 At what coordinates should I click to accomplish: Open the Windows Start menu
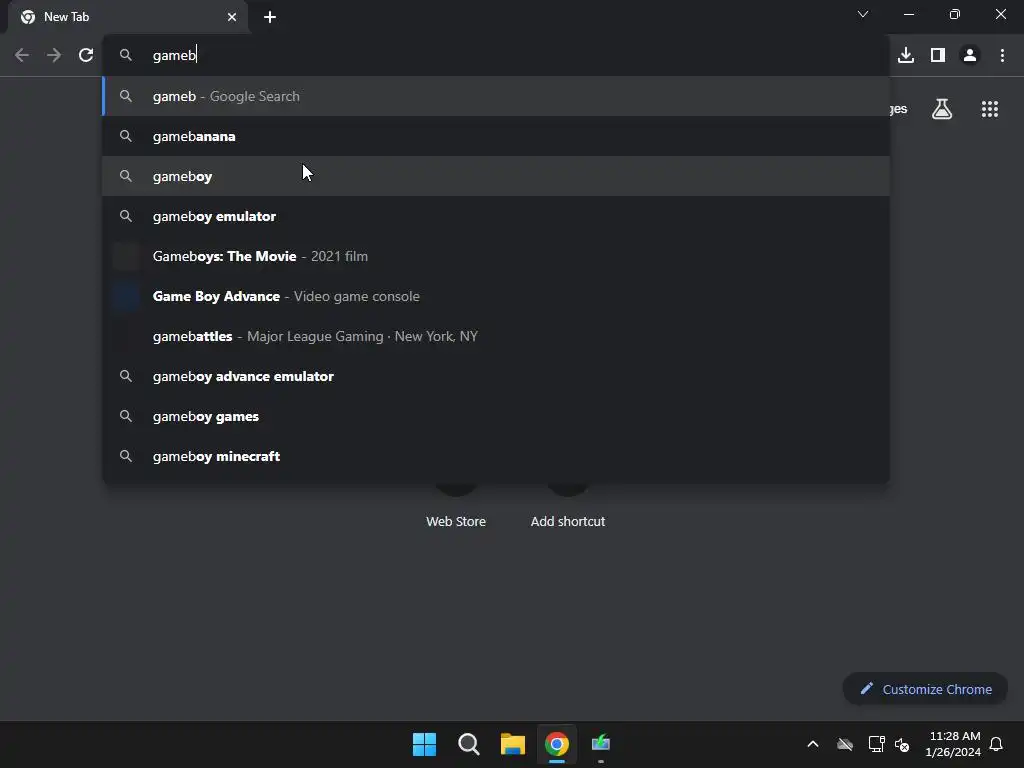[x=424, y=744]
